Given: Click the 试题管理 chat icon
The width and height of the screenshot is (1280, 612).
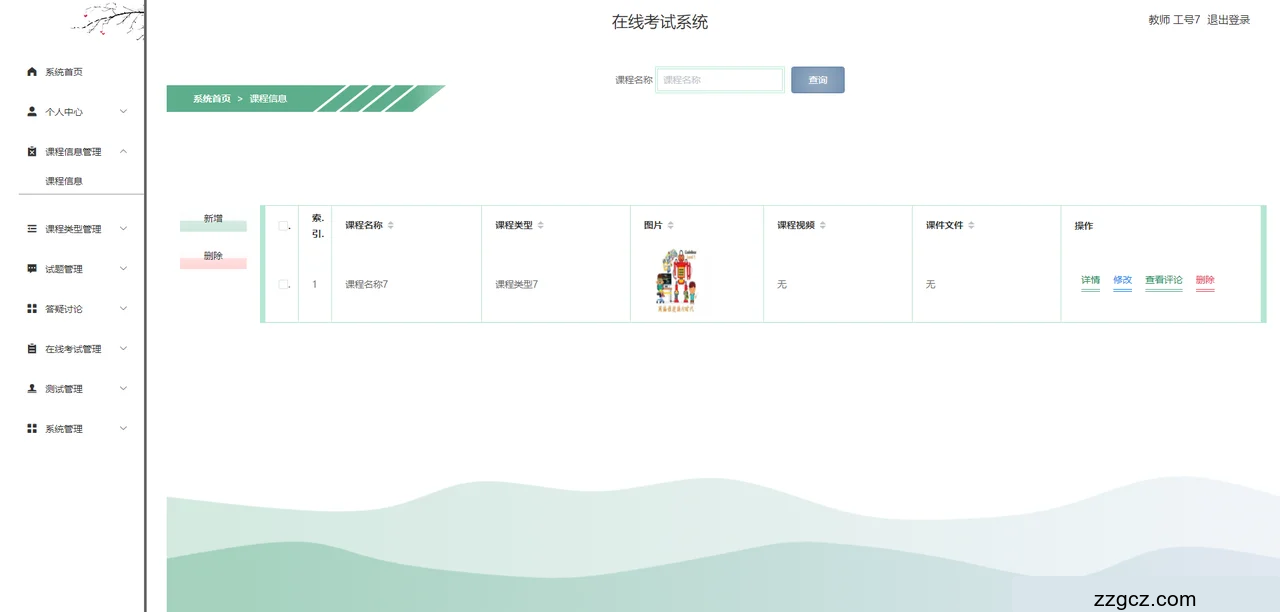Looking at the screenshot, I should click(32, 269).
